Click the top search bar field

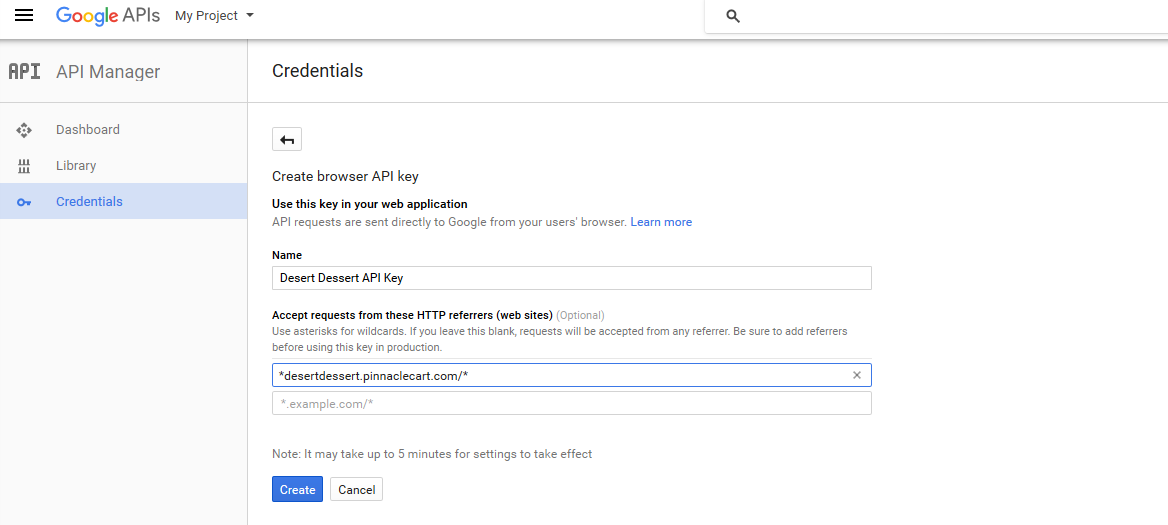936,16
